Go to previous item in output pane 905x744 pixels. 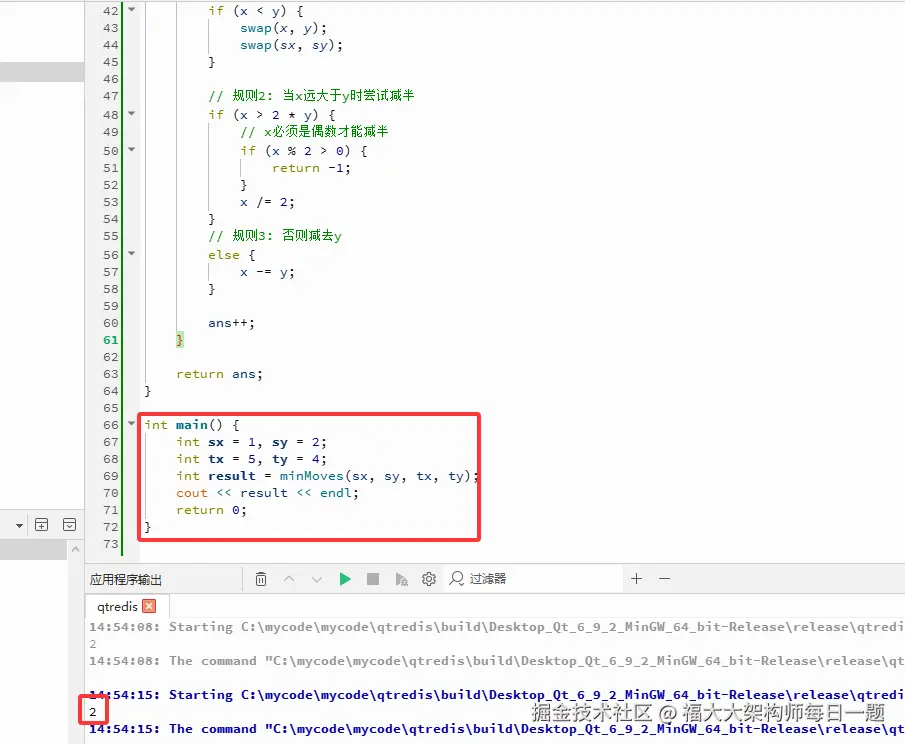point(289,579)
